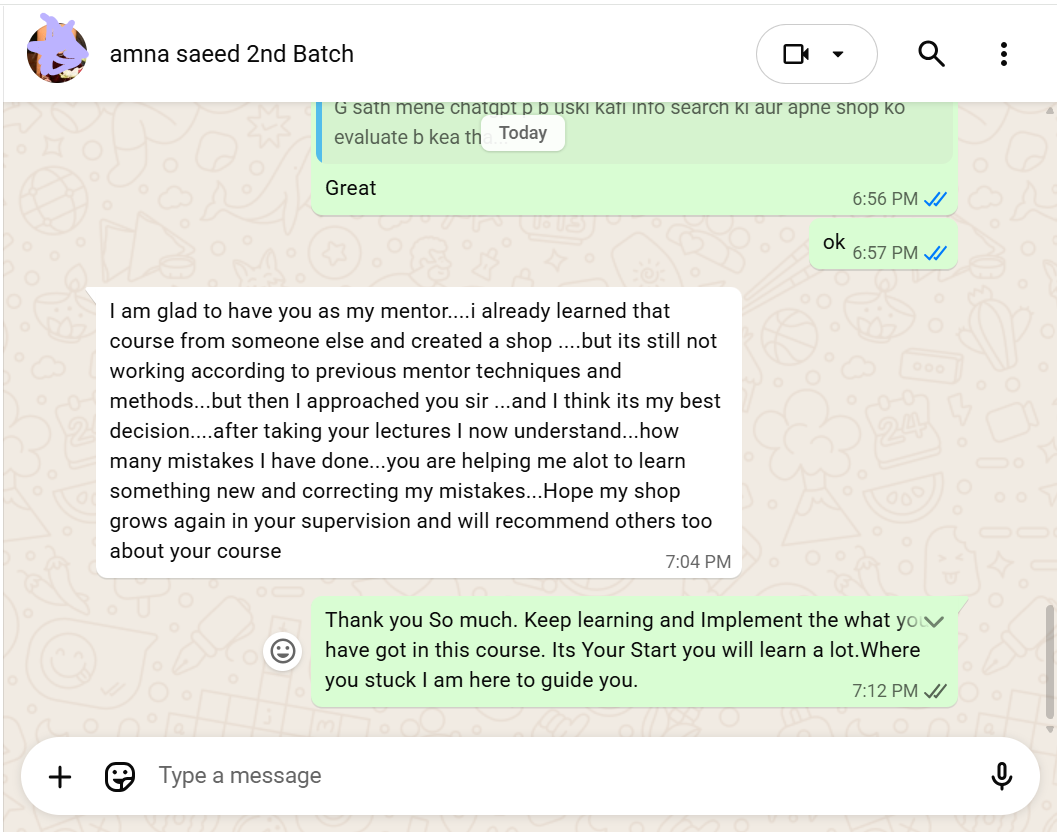The height and width of the screenshot is (832, 1057).
Task: React with the emoji smiley icon
Action: (x=283, y=652)
